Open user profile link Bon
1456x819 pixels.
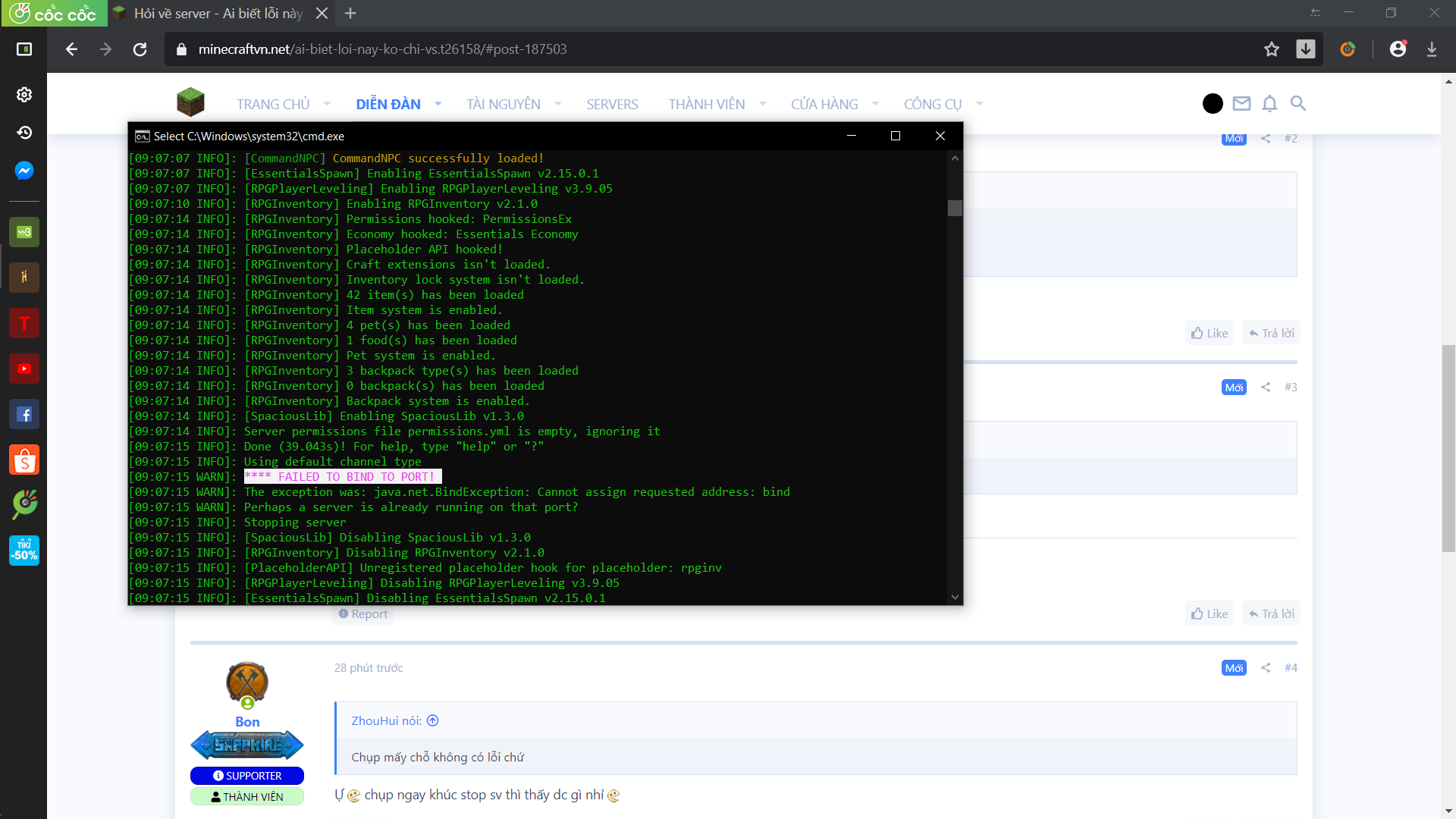[247, 722]
